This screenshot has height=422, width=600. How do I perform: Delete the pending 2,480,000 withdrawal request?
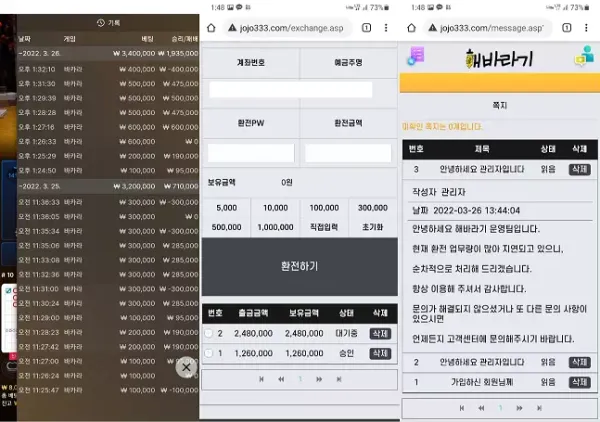[x=380, y=334]
